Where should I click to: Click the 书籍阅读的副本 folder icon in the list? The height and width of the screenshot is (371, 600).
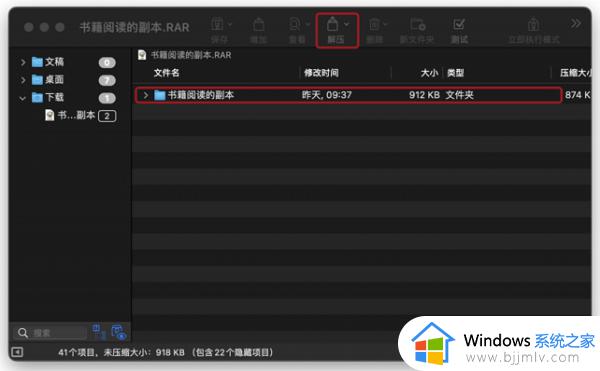160,95
